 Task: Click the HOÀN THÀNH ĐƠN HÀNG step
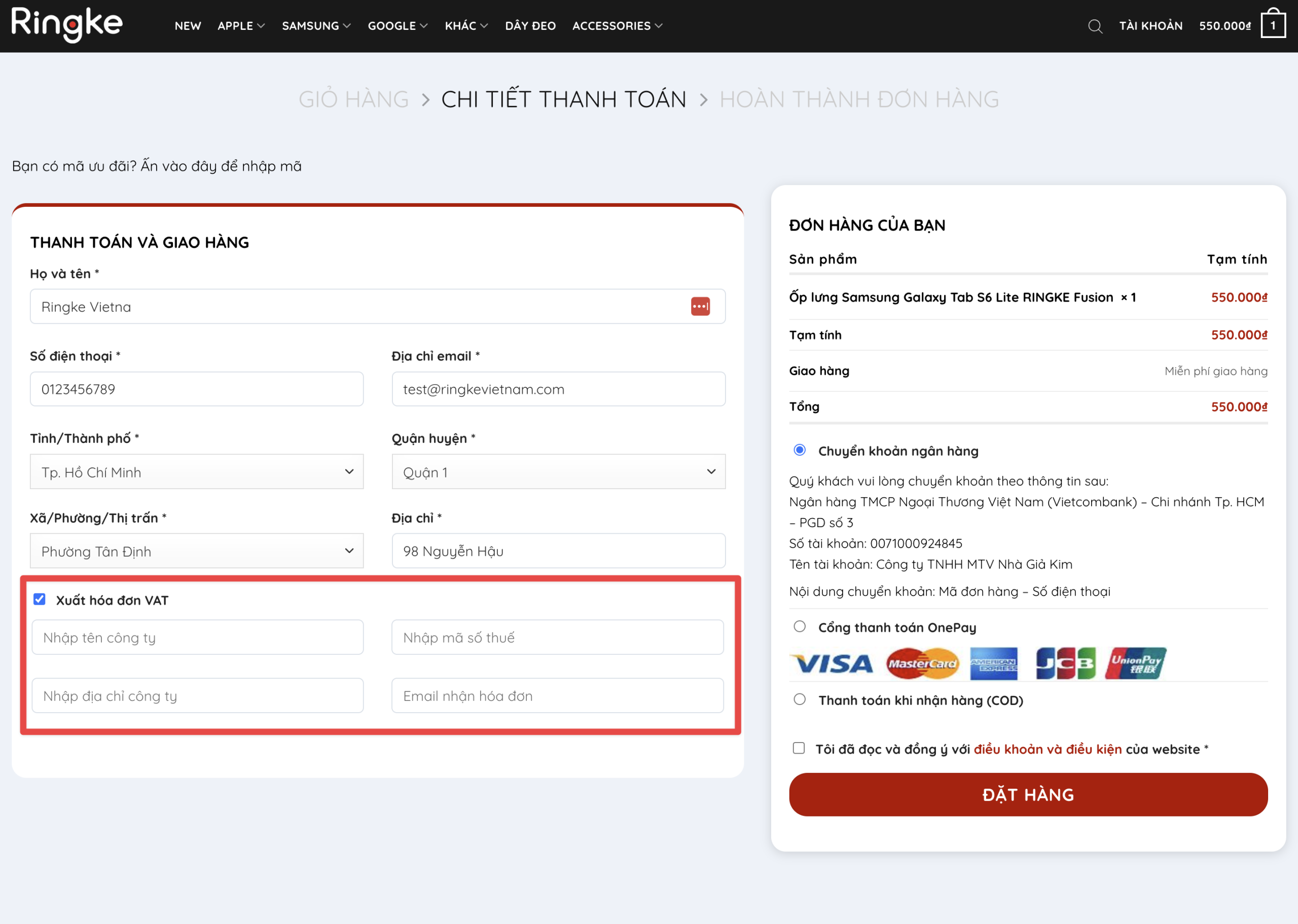point(859,99)
